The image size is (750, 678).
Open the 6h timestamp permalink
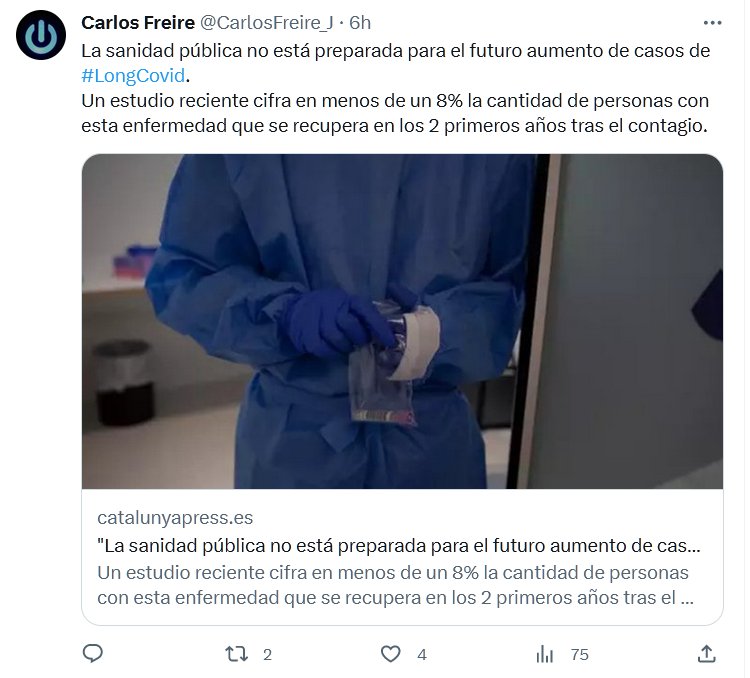point(360,22)
